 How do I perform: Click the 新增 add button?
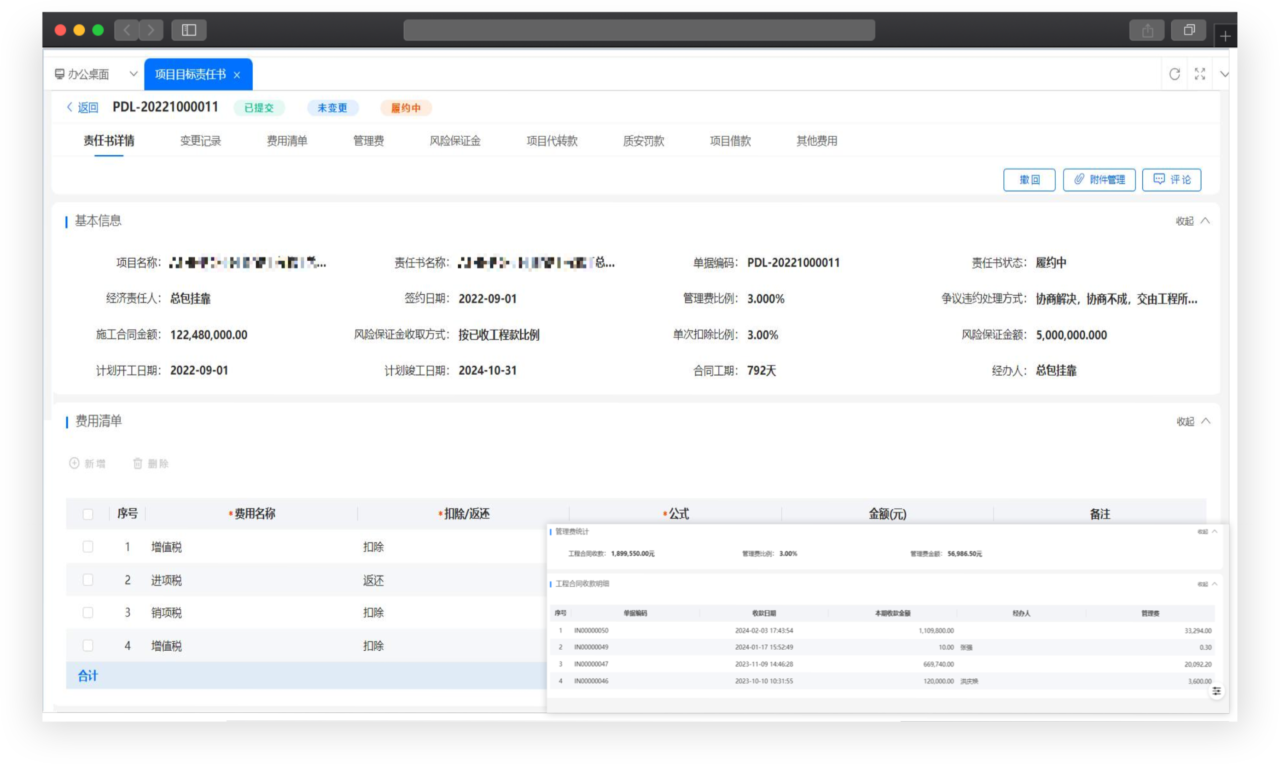coord(87,464)
